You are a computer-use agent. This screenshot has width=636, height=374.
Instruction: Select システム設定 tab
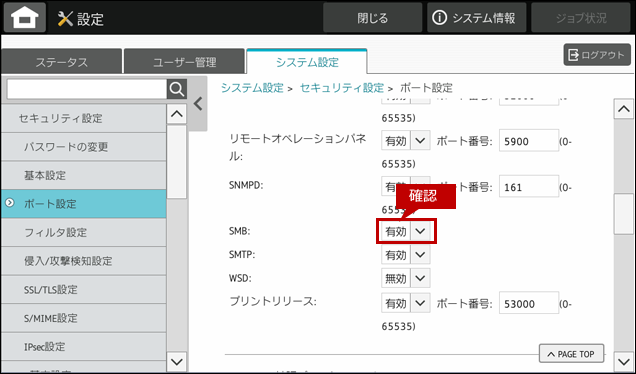click(307, 62)
